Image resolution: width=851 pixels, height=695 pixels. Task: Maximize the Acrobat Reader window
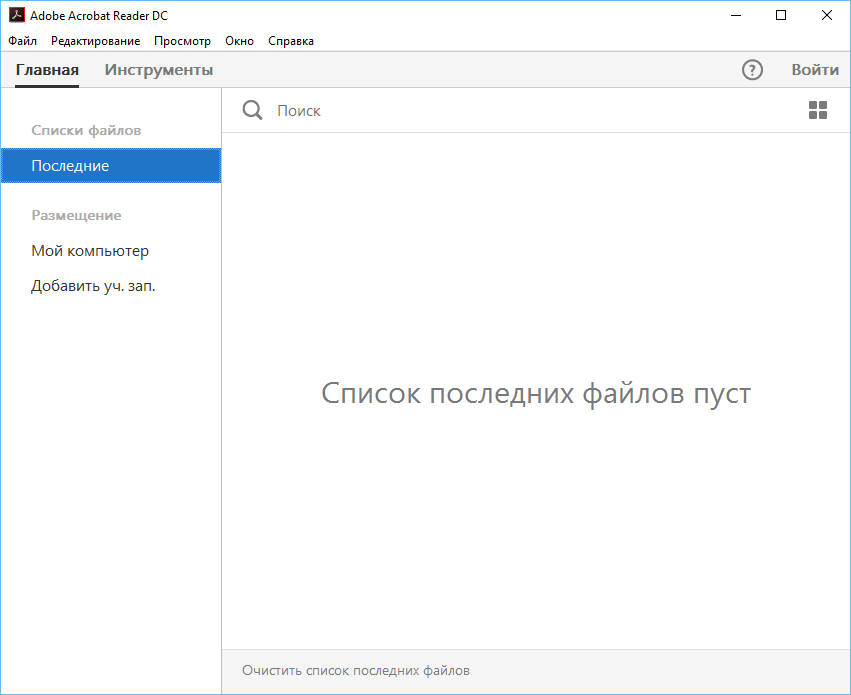781,15
